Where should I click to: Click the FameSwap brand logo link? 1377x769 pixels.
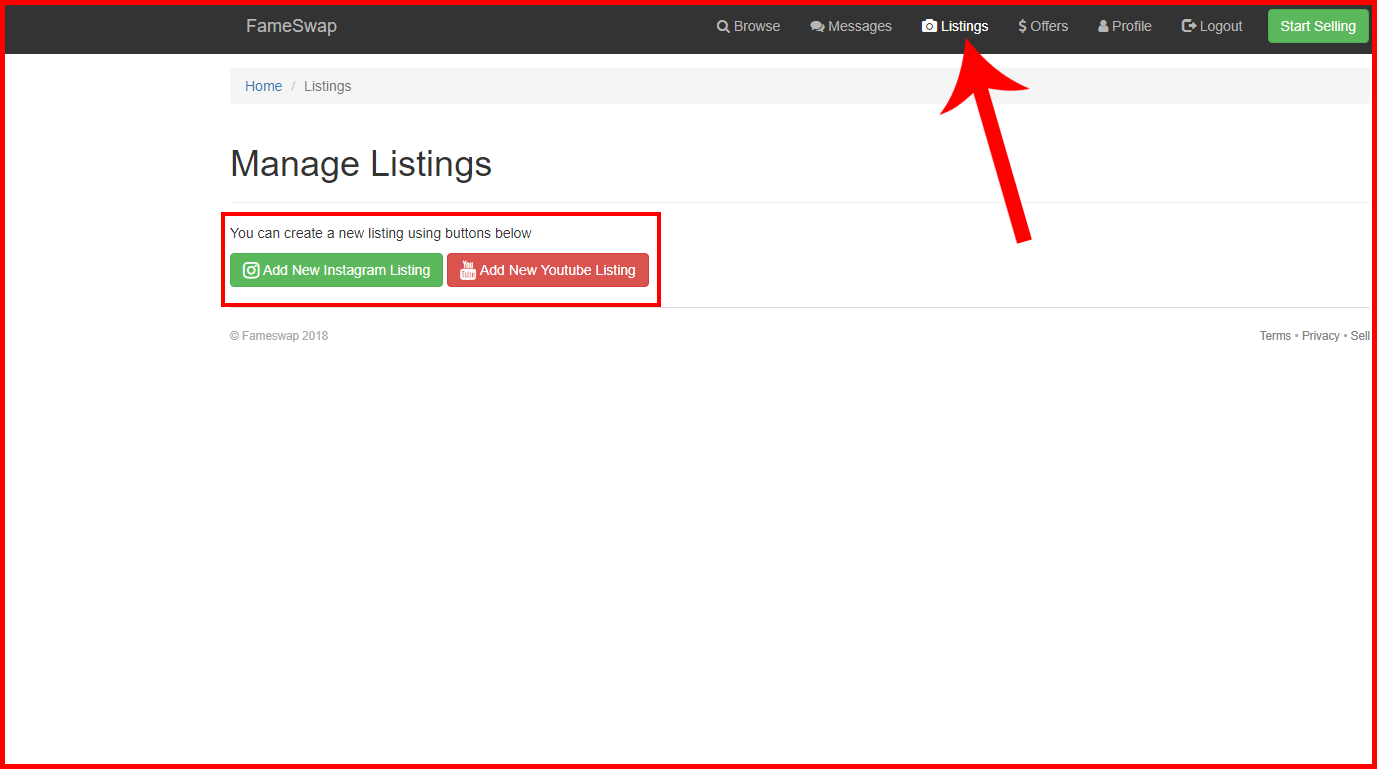click(291, 26)
